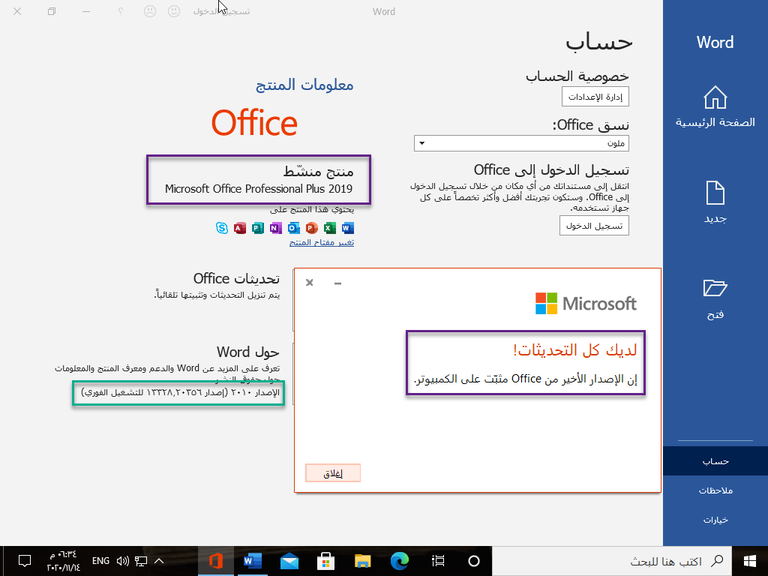The height and width of the screenshot is (576, 768).
Task: Launch Microsoft Edge from taskbar
Action: coord(400,561)
